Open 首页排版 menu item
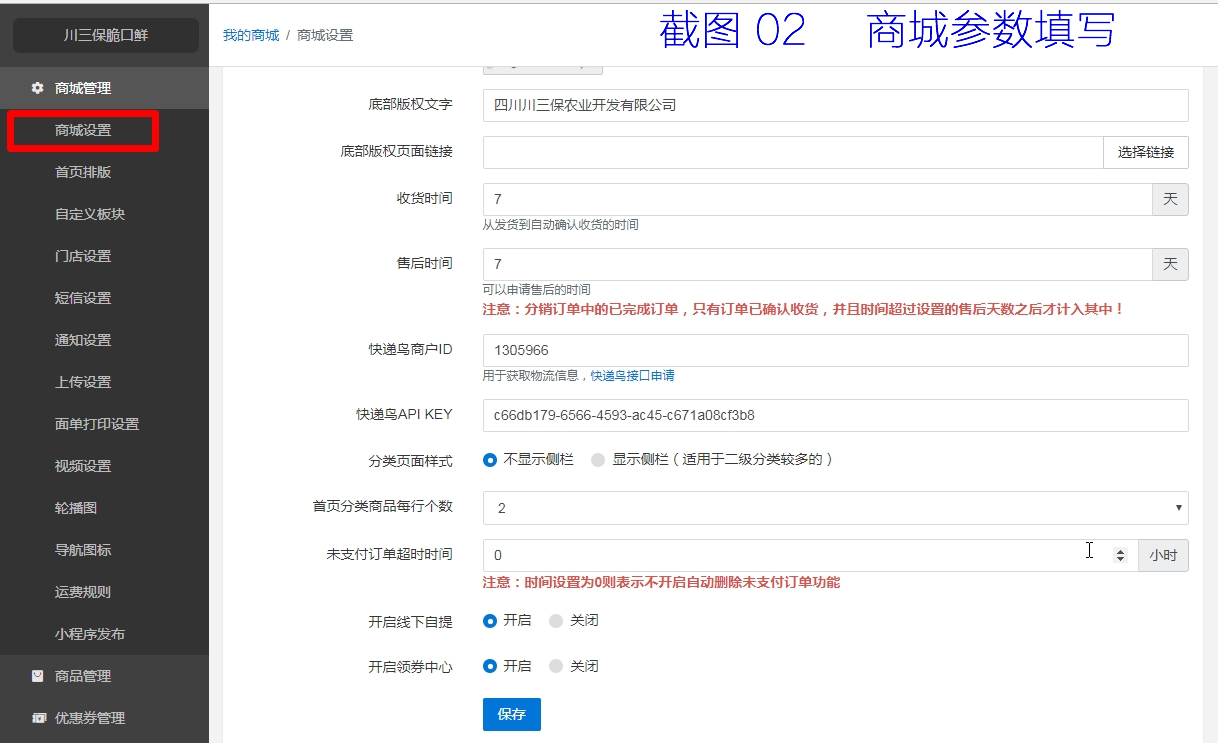Viewport: 1218px width, 743px height. click(83, 172)
